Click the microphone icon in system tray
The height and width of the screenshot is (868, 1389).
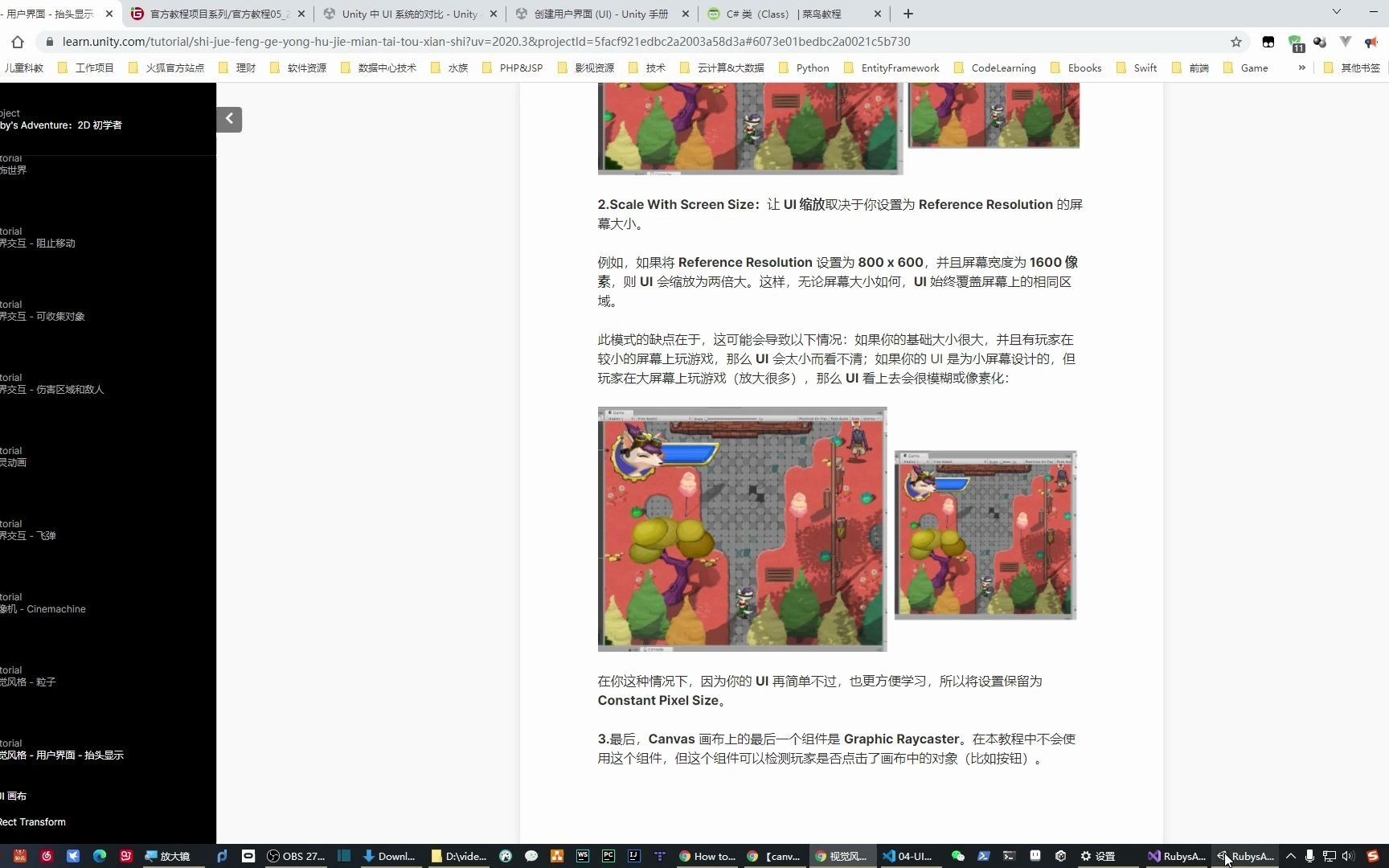click(1309, 856)
